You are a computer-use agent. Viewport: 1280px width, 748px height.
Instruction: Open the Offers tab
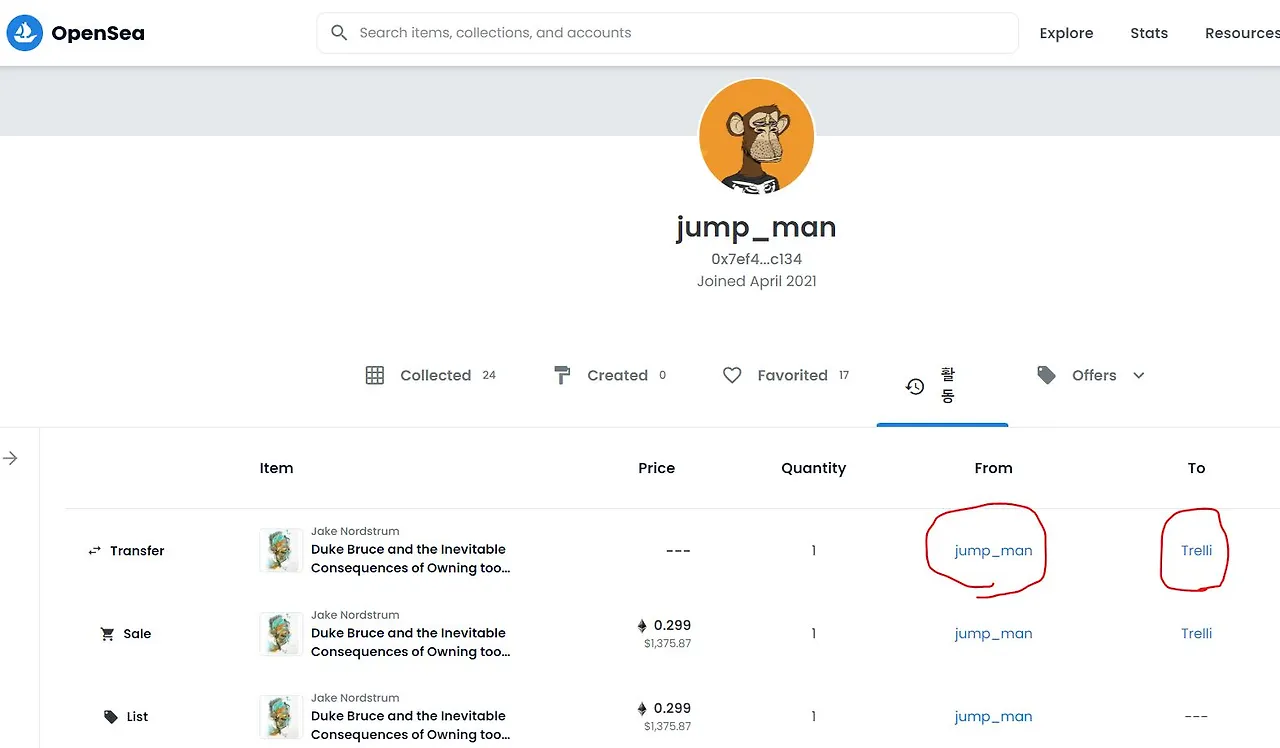click(x=1092, y=375)
